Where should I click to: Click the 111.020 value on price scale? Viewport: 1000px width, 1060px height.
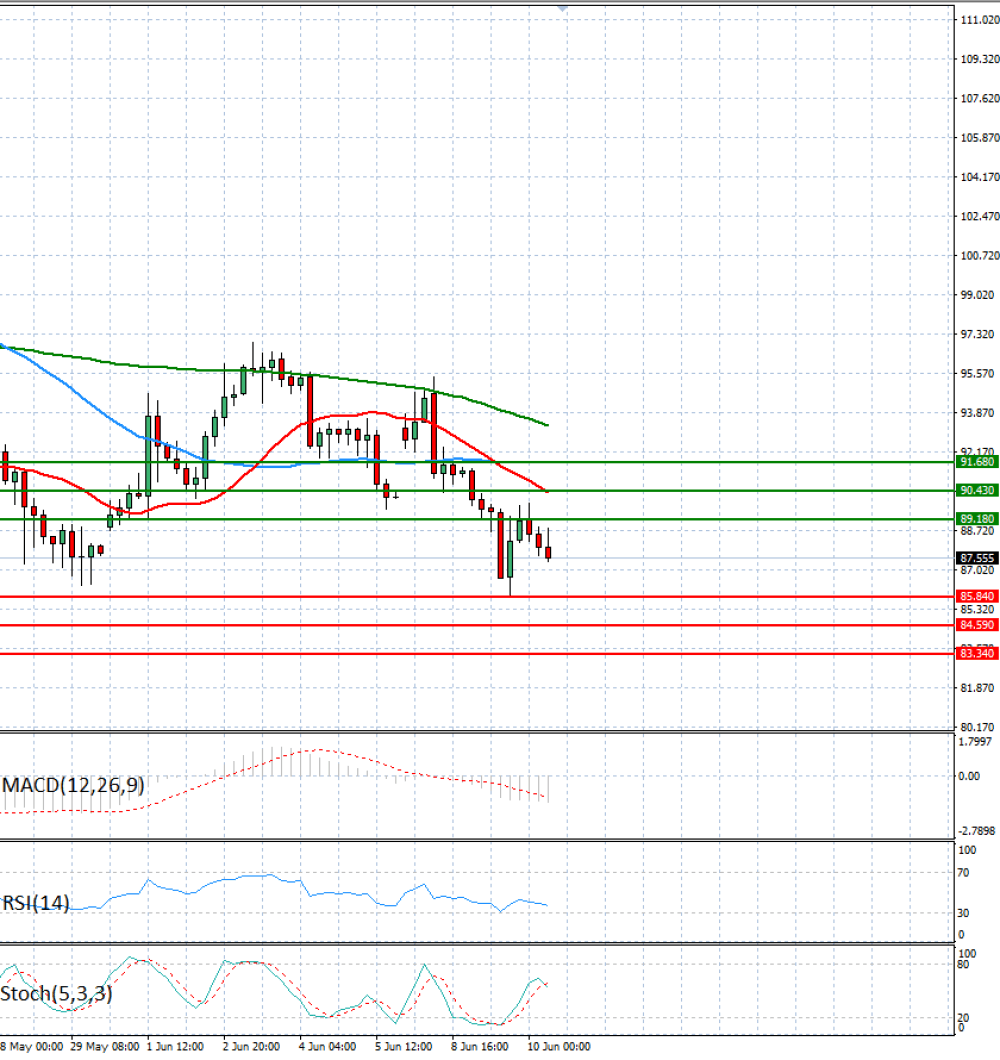coord(980,20)
